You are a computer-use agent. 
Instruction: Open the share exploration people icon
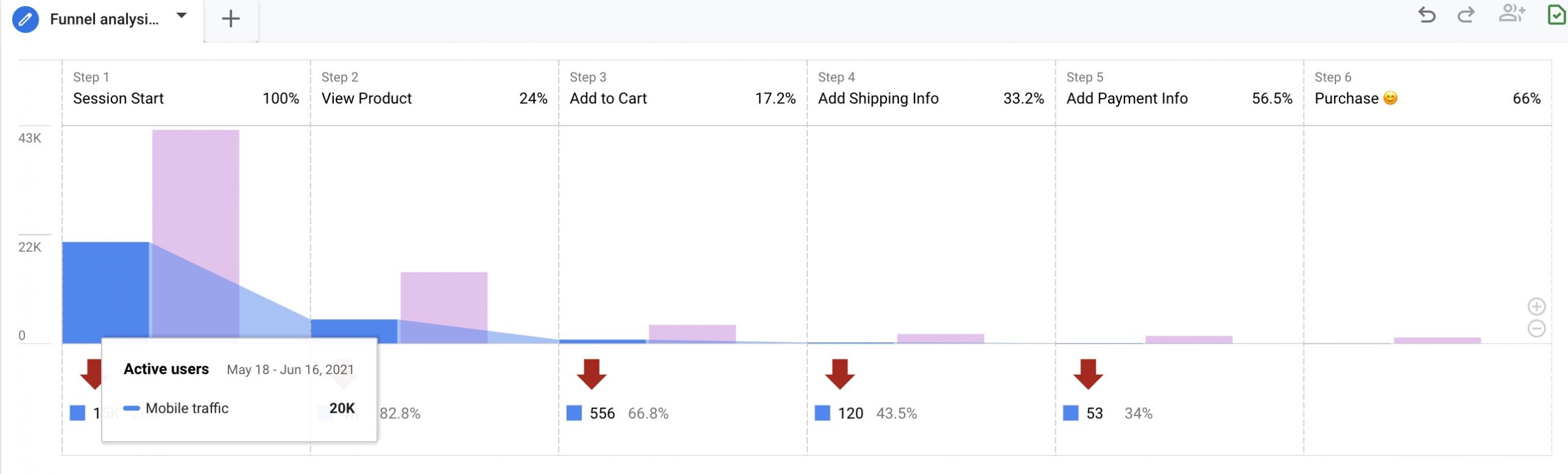(x=1512, y=13)
